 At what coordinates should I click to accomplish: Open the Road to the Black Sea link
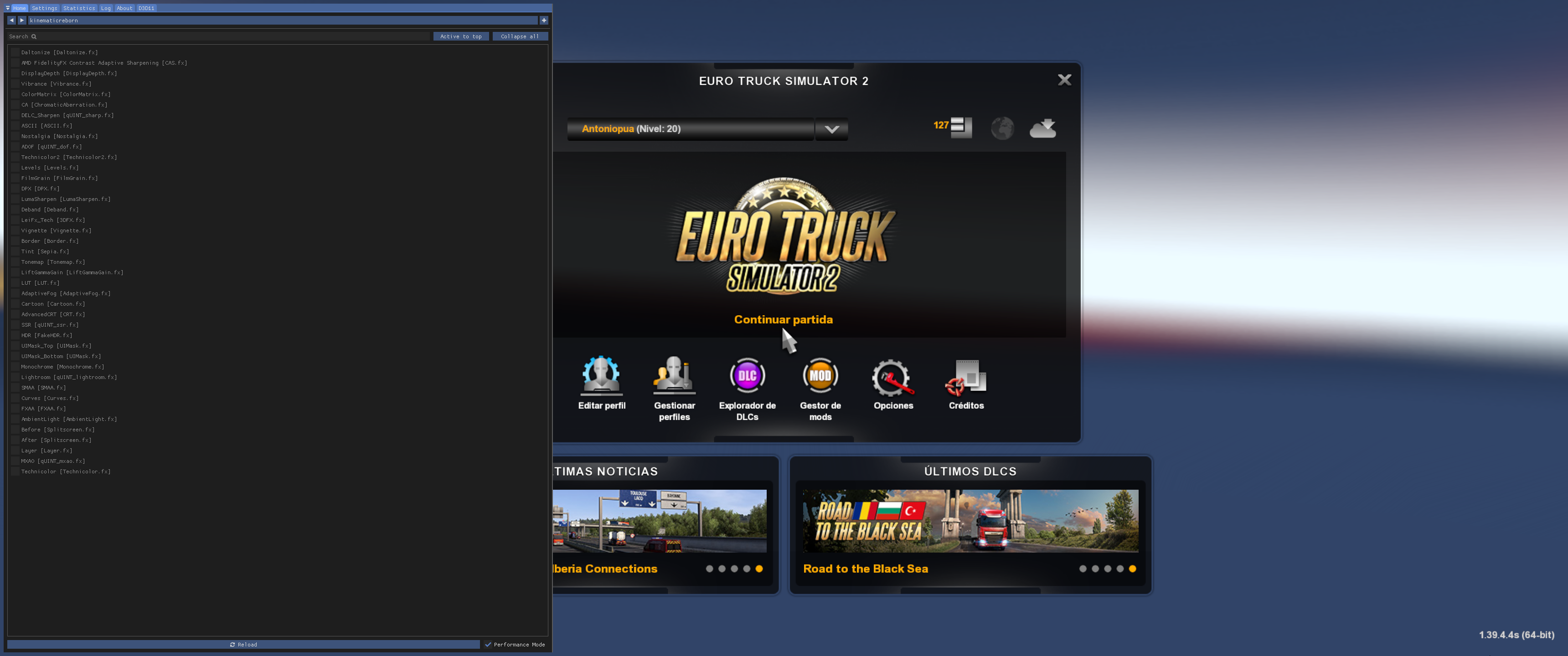point(866,569)
